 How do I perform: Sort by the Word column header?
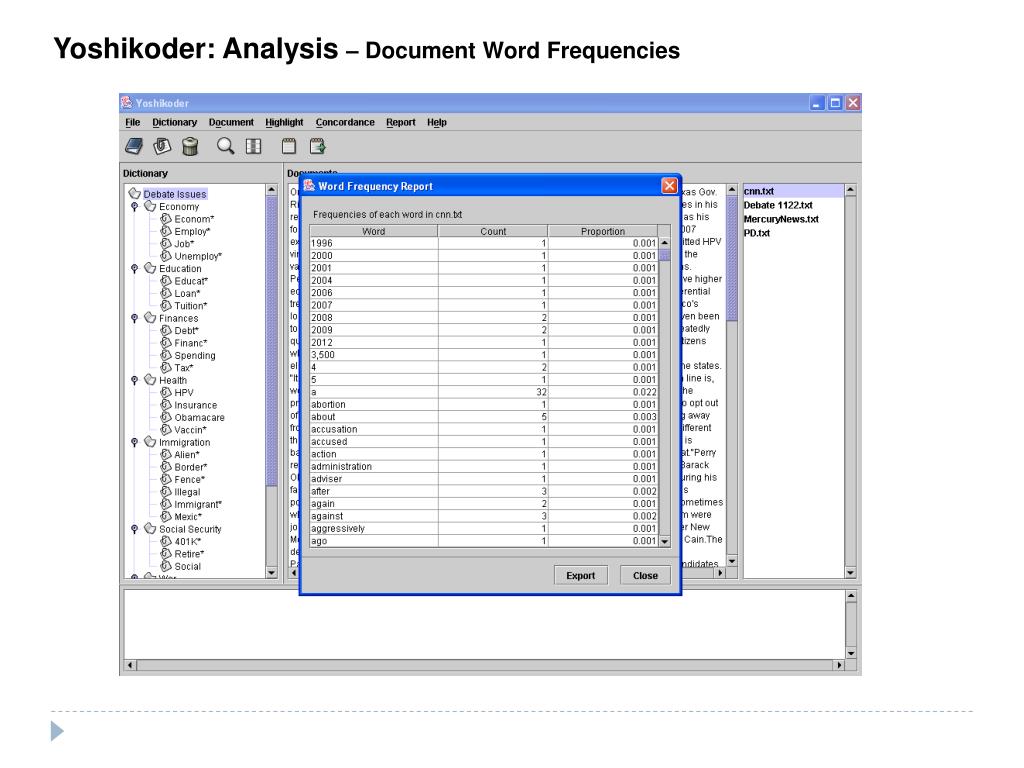pyautogui.click(x=374, y=231)
